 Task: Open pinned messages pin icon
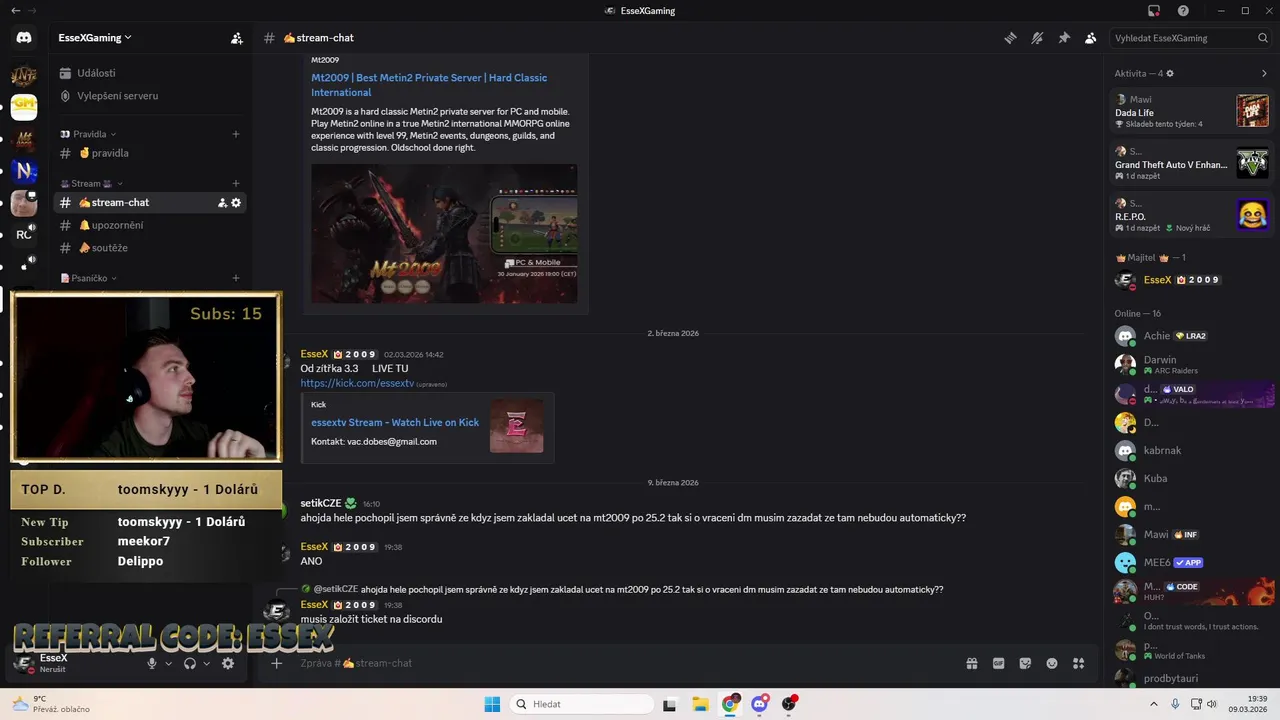point(1064,38)
